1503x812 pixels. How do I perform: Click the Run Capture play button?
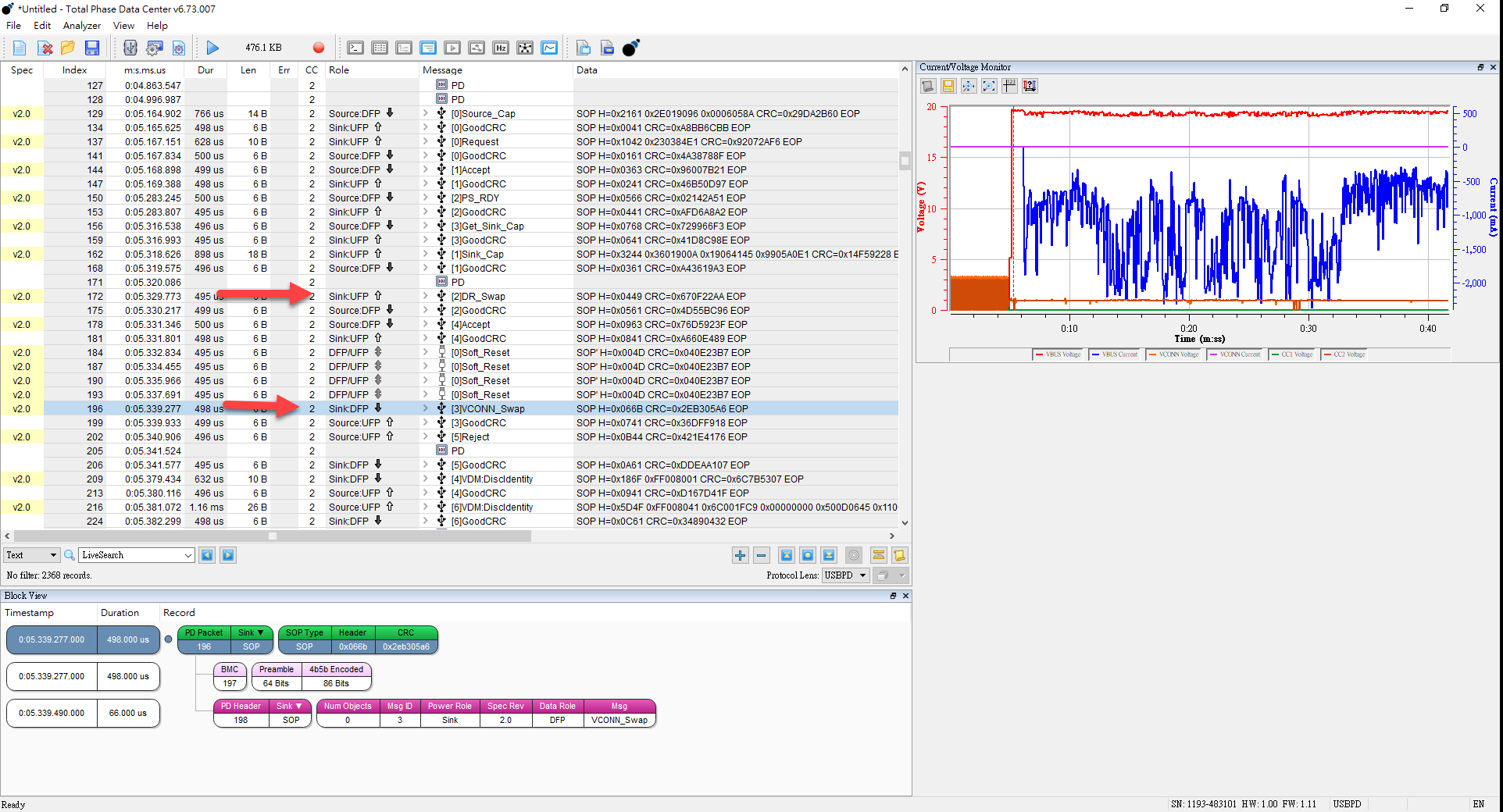(212, 48)
